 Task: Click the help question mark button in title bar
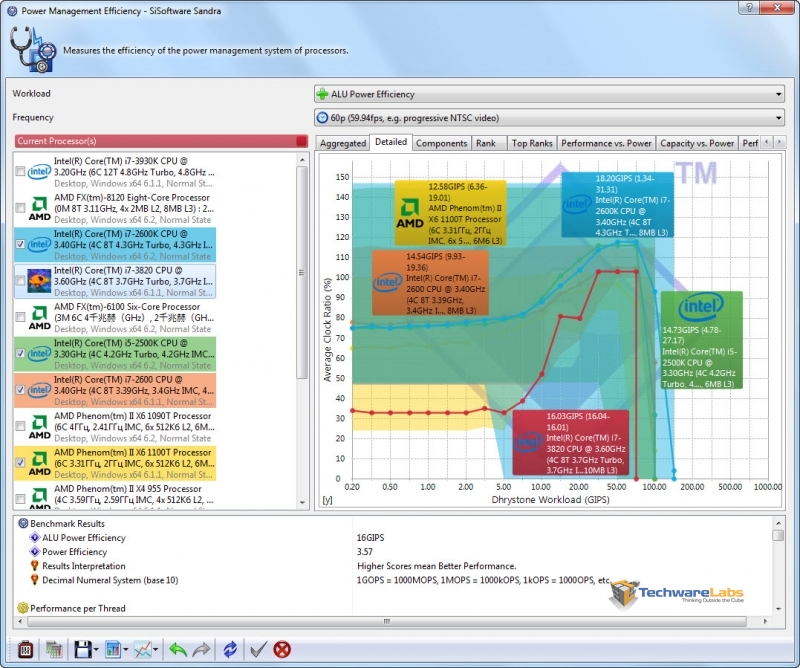tap(749, 8)
